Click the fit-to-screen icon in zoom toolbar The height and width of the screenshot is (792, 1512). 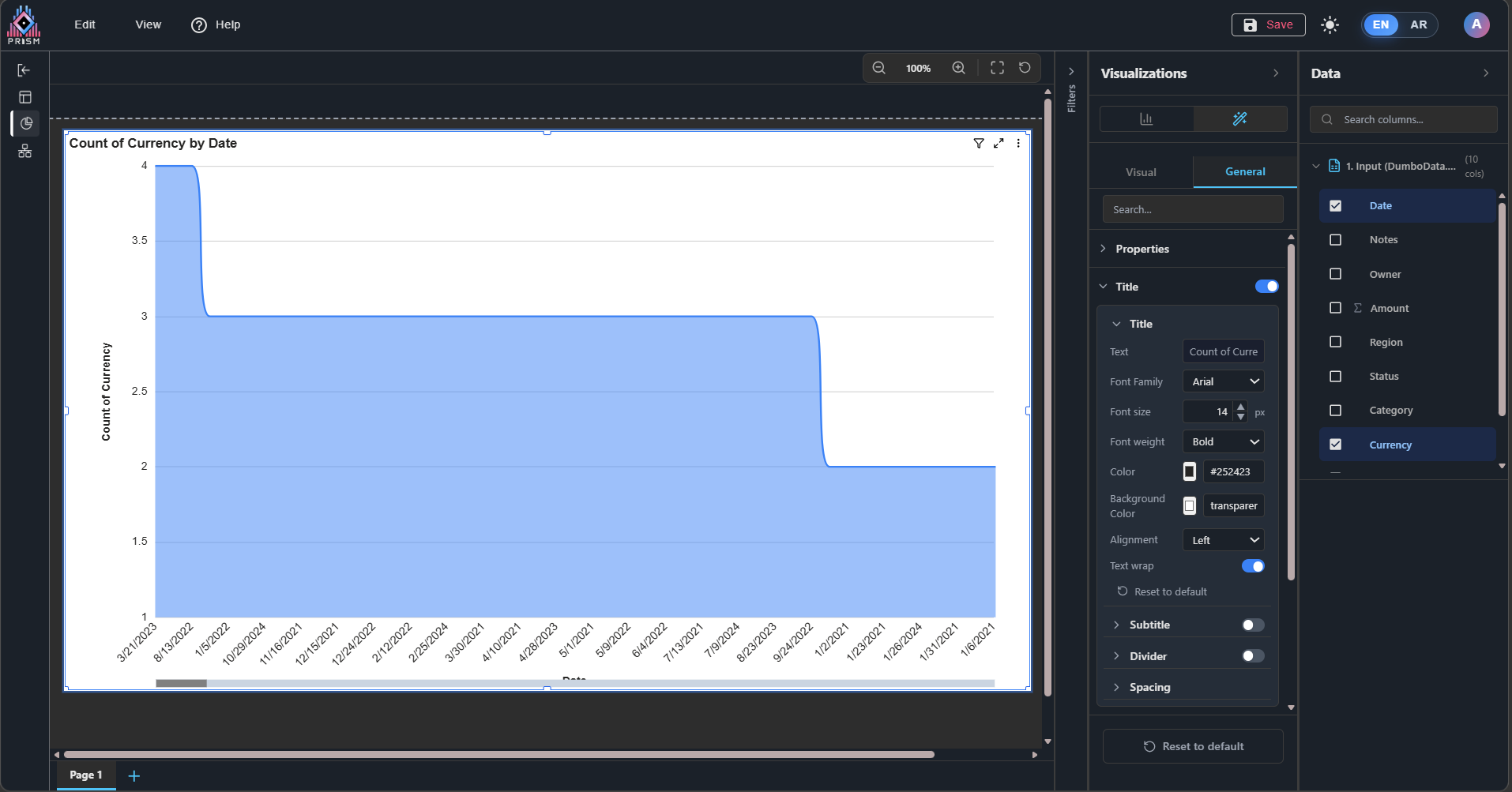(997, 68)
